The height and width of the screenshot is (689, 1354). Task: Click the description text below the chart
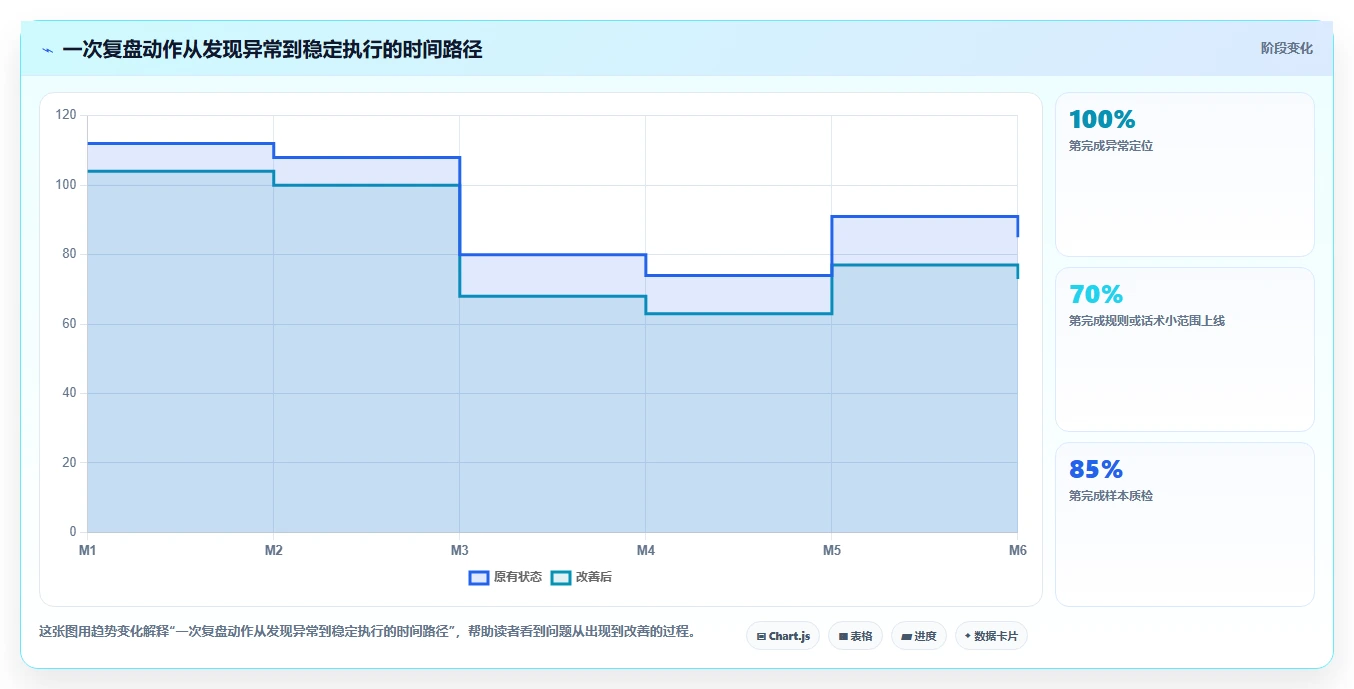(x=367, y=632)
